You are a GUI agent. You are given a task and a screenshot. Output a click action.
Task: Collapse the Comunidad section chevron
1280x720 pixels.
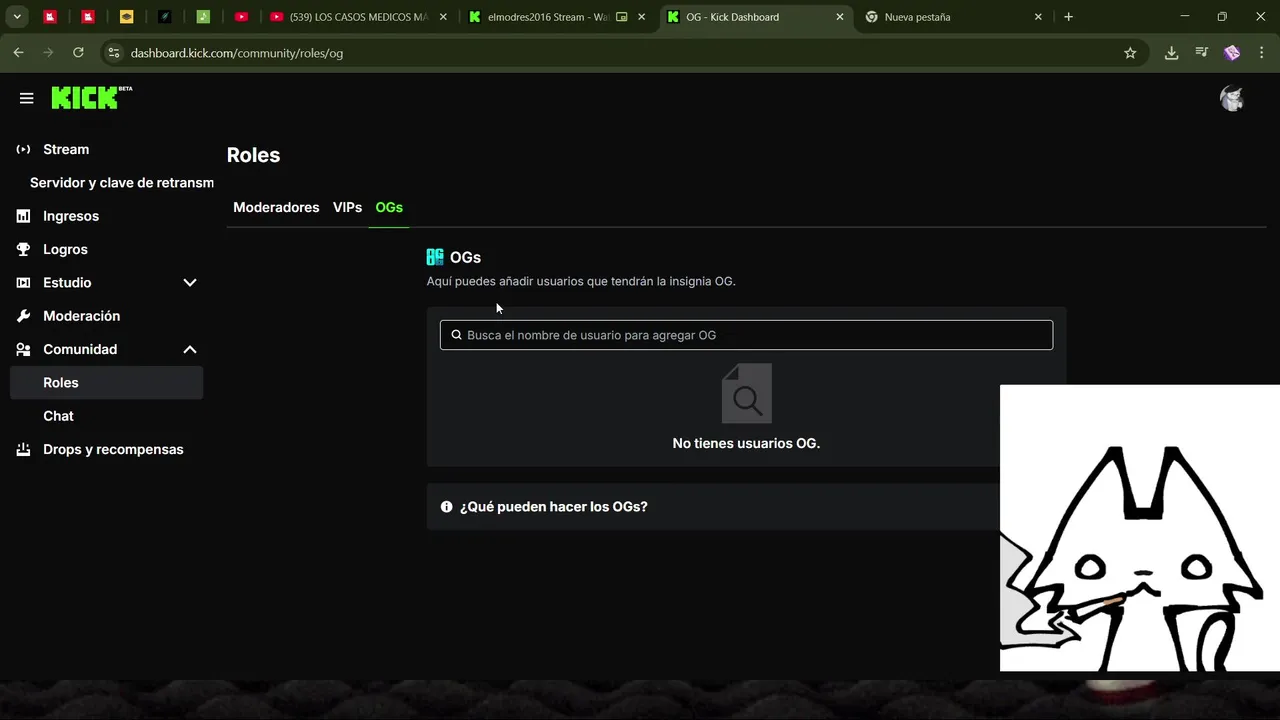coord(190,349)
